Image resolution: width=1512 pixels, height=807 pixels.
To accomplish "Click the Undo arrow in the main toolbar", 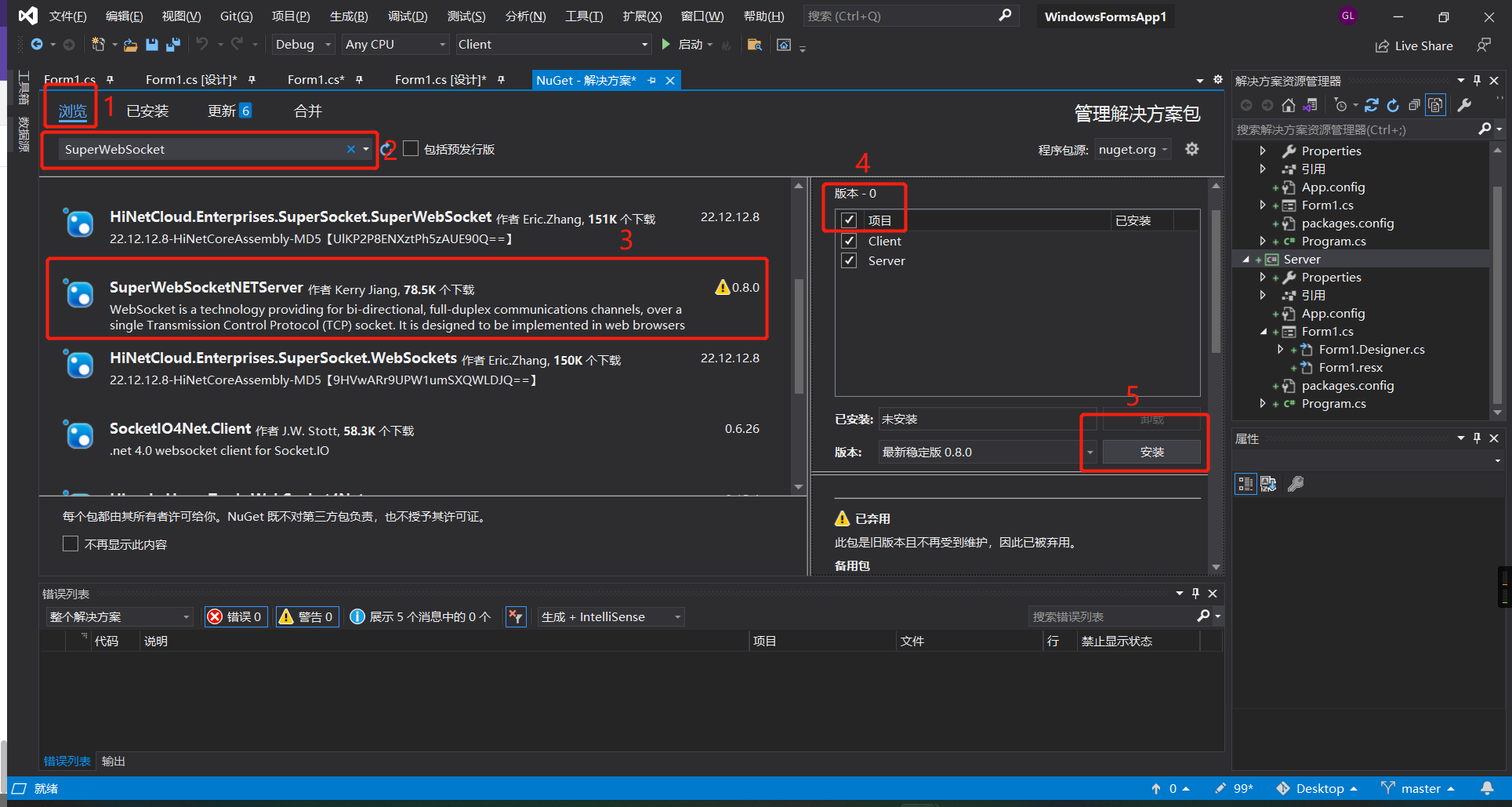I will (202, 44).
